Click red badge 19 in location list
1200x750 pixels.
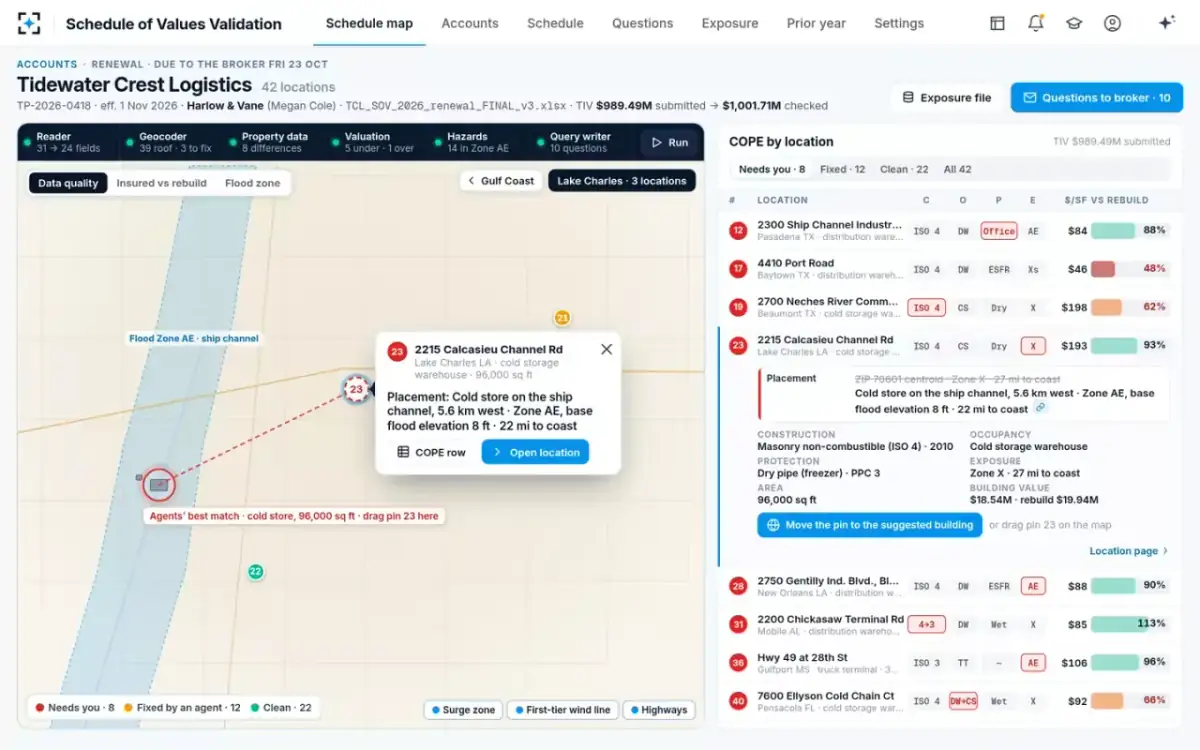click(x=738, y=307)
